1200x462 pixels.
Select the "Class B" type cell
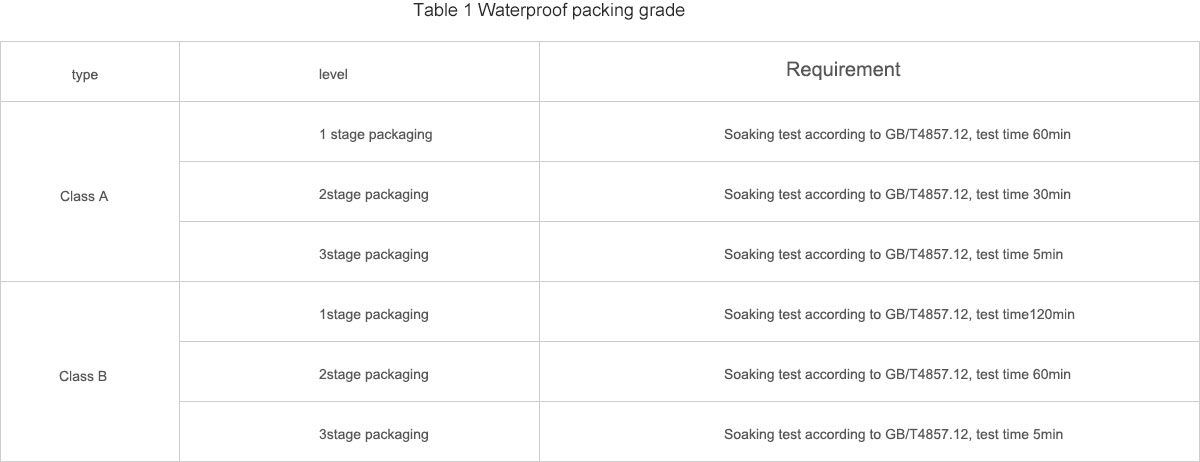pyautogui.click(x=84, y=377)
